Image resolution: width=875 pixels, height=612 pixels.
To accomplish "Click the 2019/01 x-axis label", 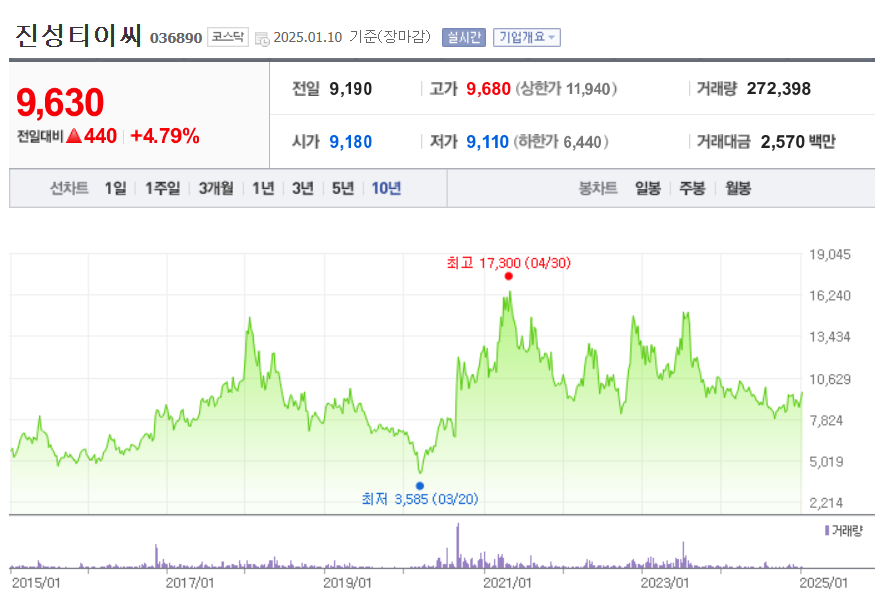I will click(x=347, y=583).
